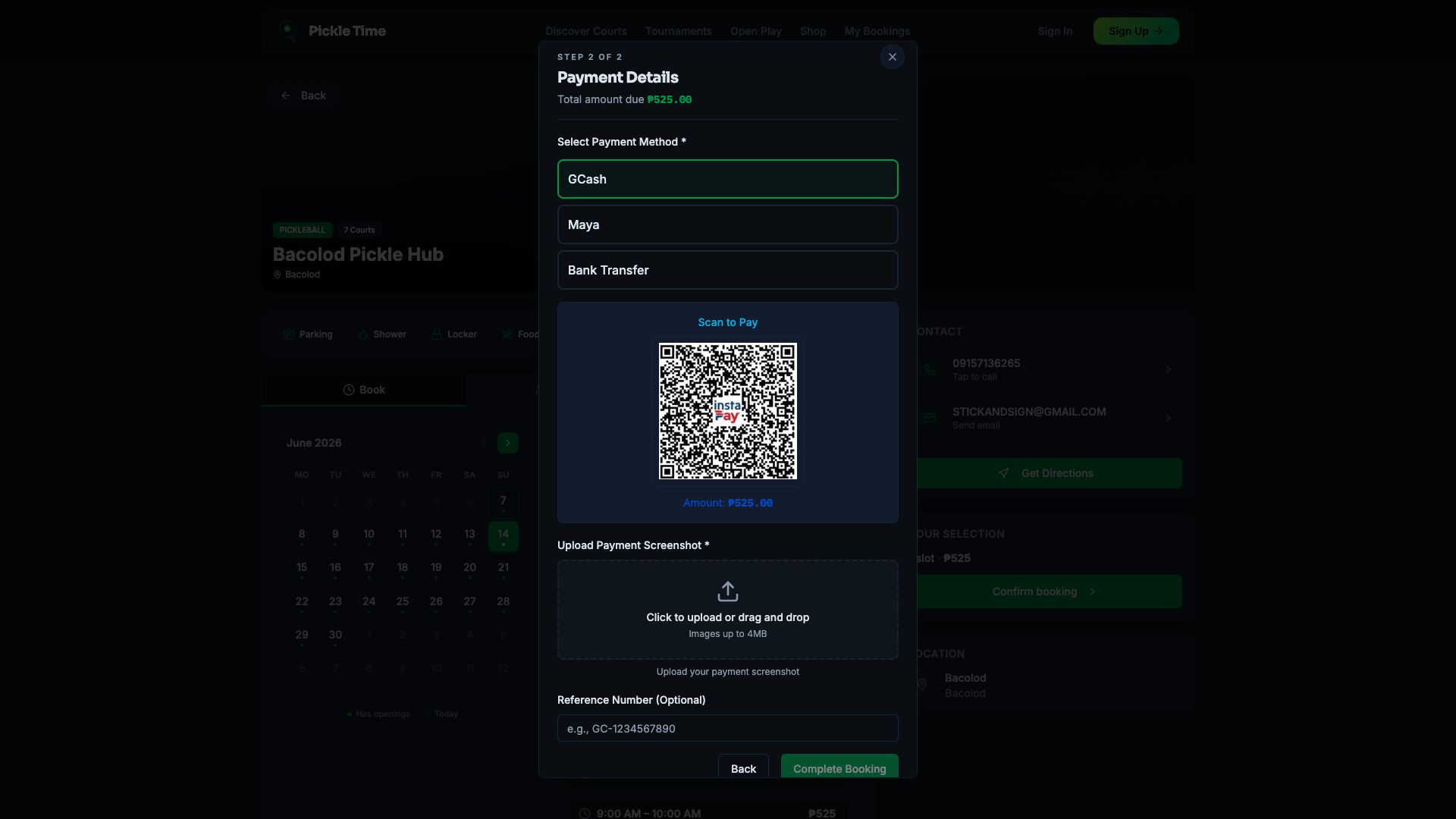
Task: Click the phone call icon in Contact
Action: pos(930,369)
